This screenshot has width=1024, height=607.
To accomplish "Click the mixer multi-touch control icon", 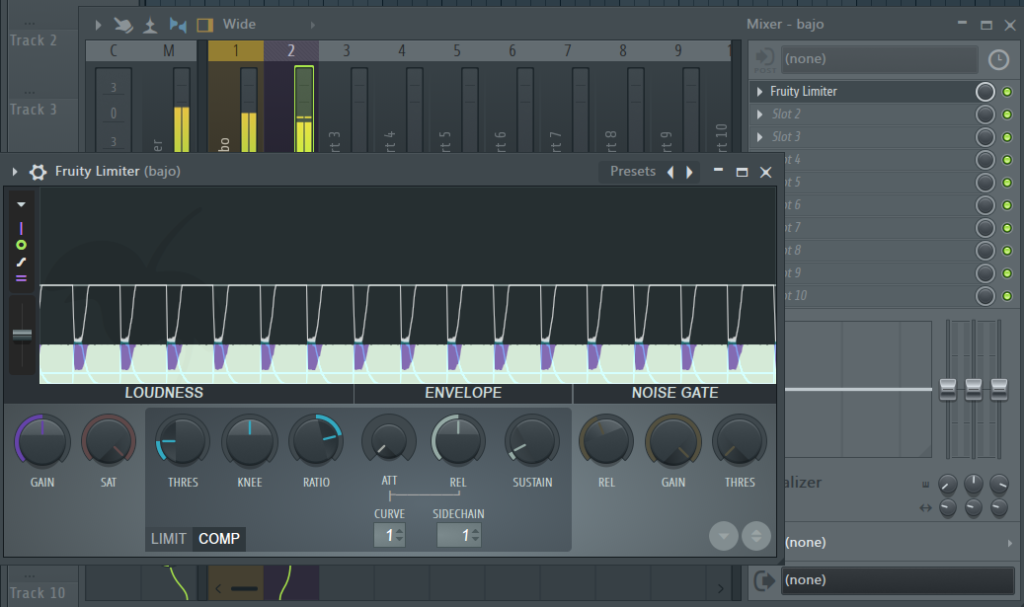I will pyautogui.click(x=123, y=25).
